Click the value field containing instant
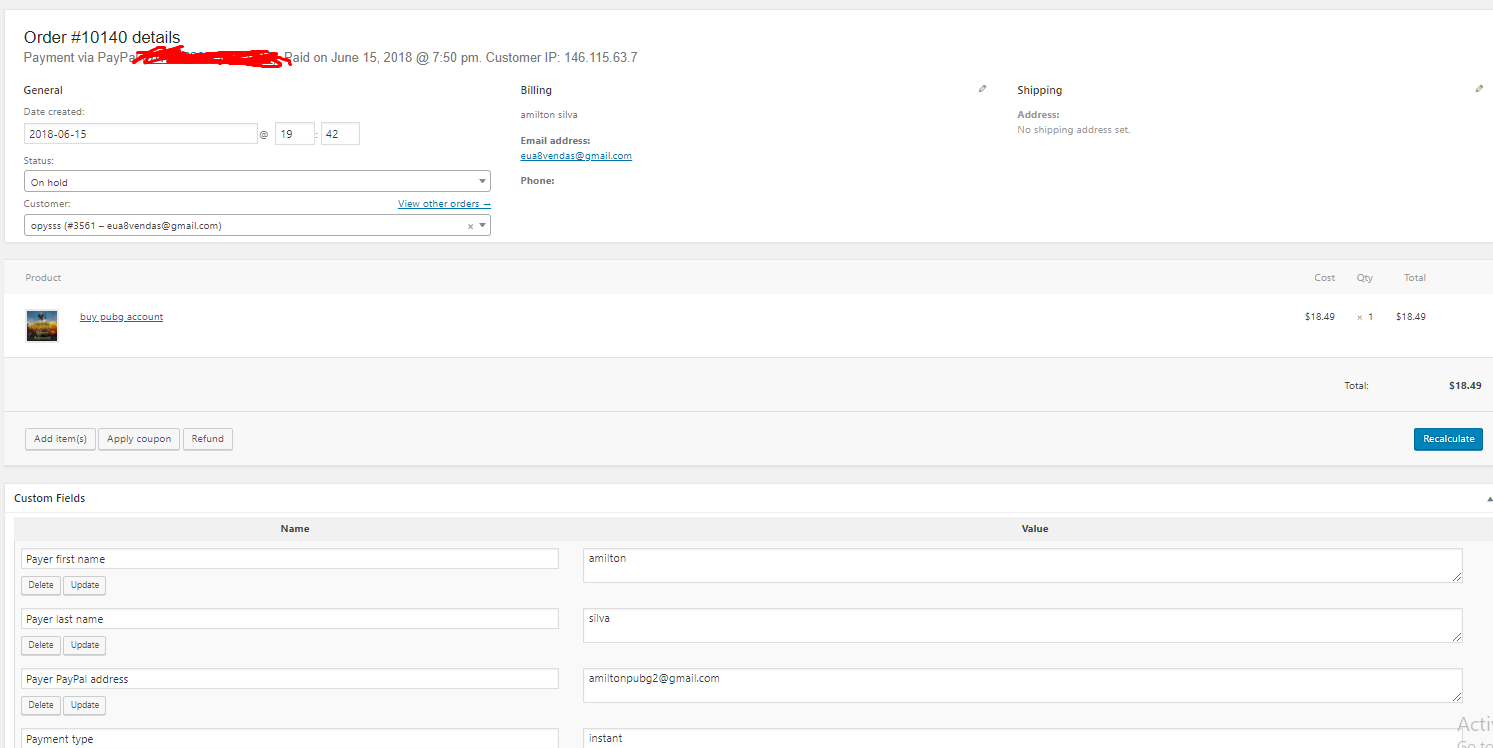This screenshot has width=1493, height=748. (1023, 738)
